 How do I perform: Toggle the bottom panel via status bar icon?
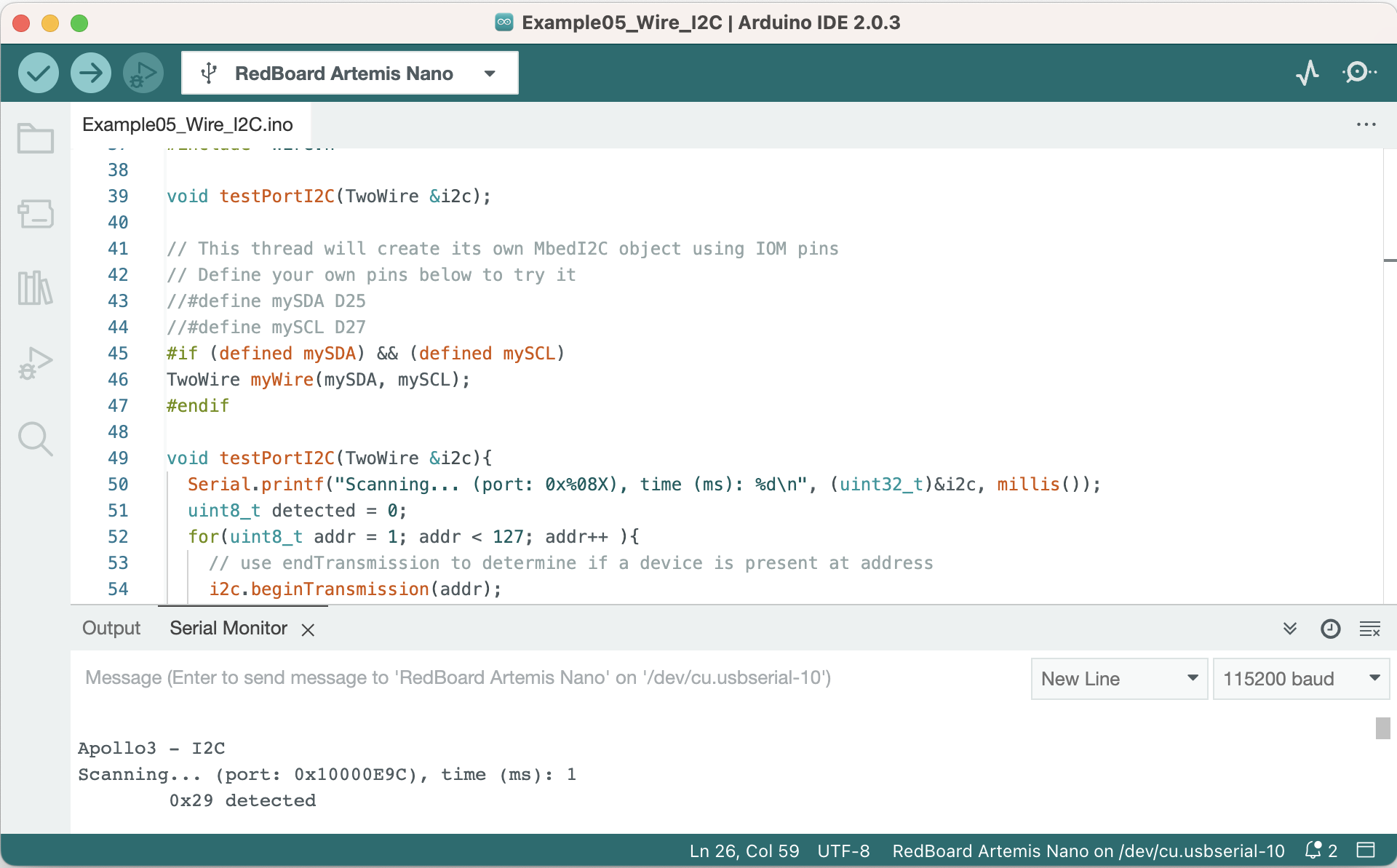pos(1366,850)
